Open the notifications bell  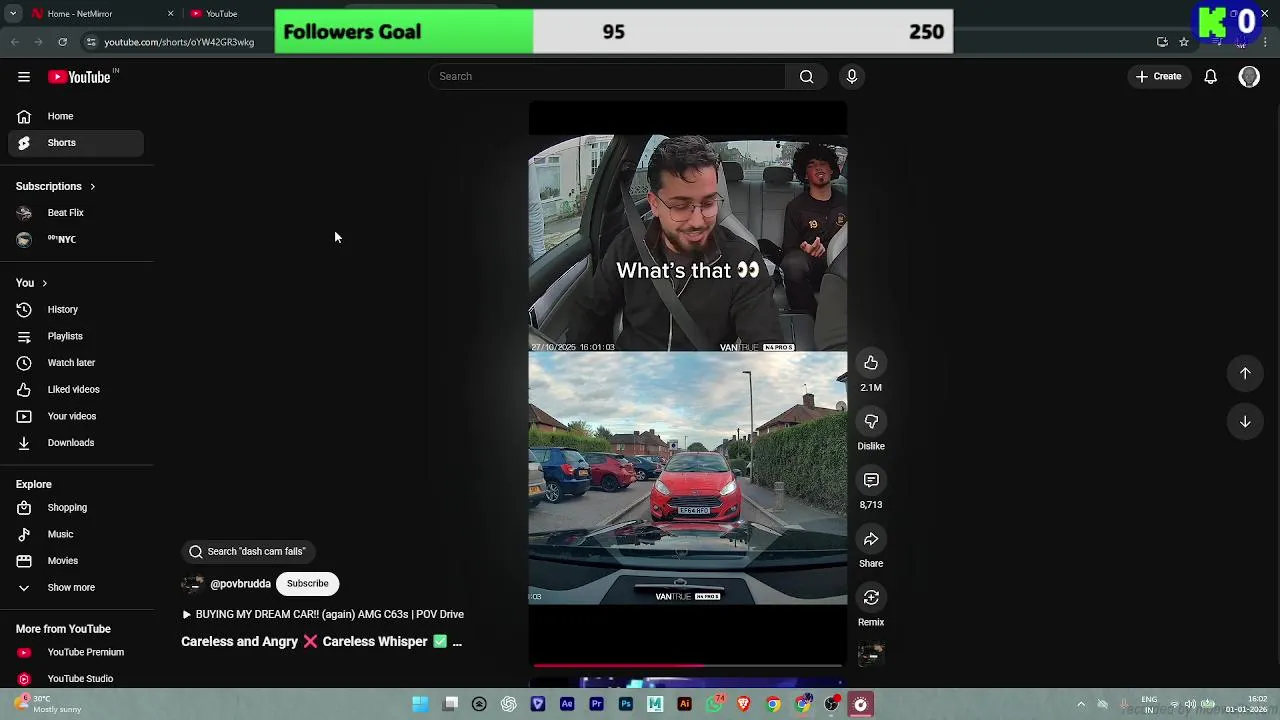1210,76
